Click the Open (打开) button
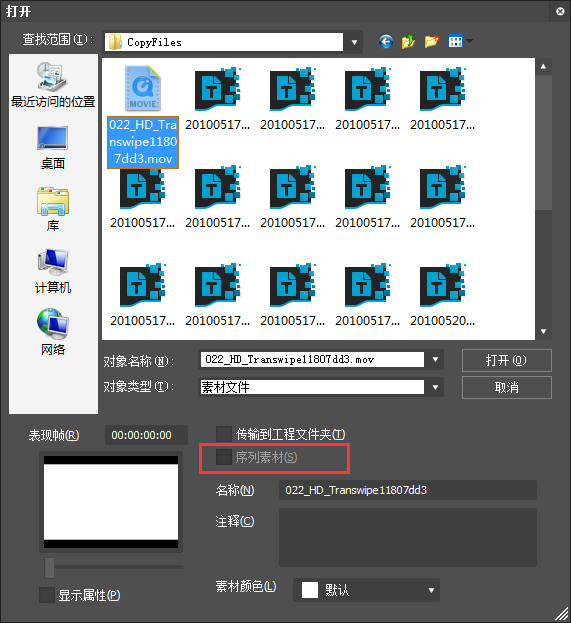Screen dimensions: 571x623 (x=507, y=360)
